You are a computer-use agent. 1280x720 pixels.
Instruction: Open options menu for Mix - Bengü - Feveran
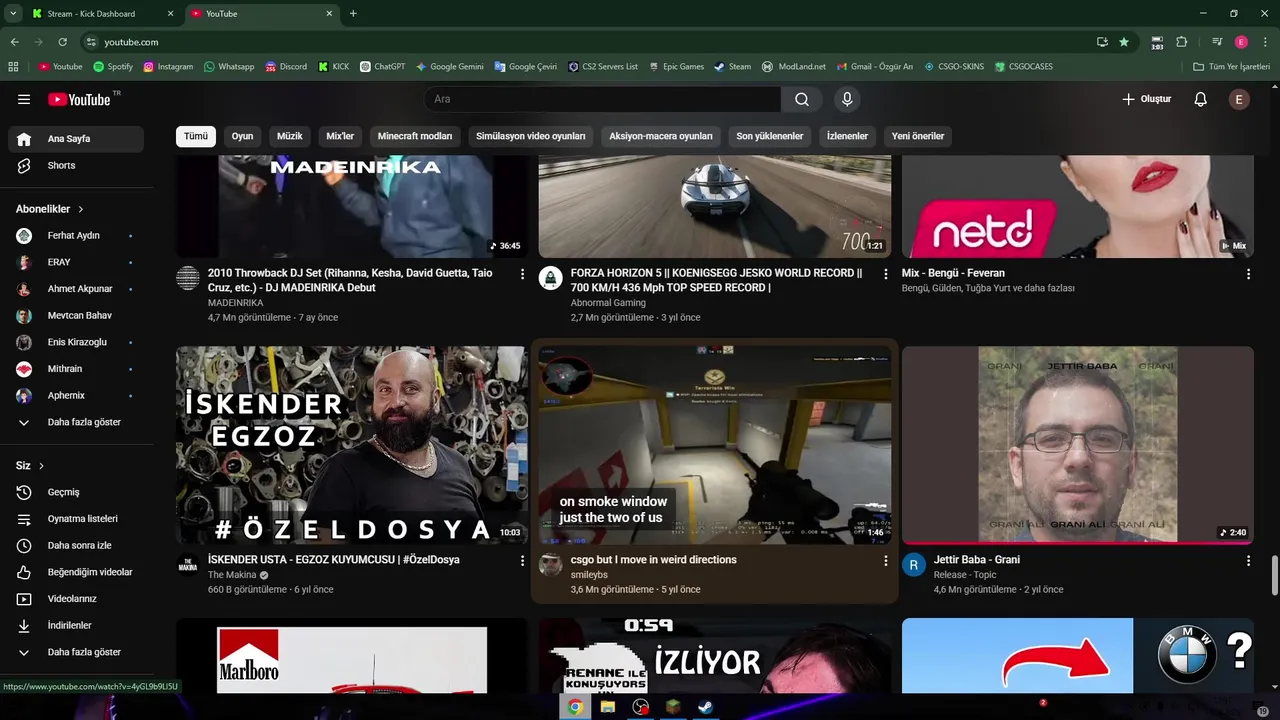click(x=1248, y=274)
